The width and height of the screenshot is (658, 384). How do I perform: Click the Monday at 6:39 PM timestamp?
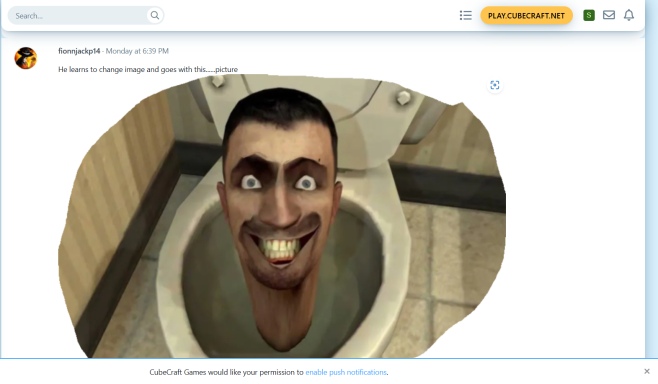pos(137,51)
